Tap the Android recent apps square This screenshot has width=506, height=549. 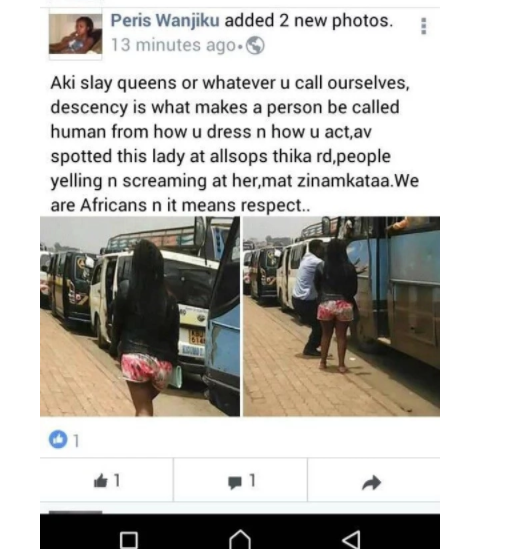click(x=129, y=540)
